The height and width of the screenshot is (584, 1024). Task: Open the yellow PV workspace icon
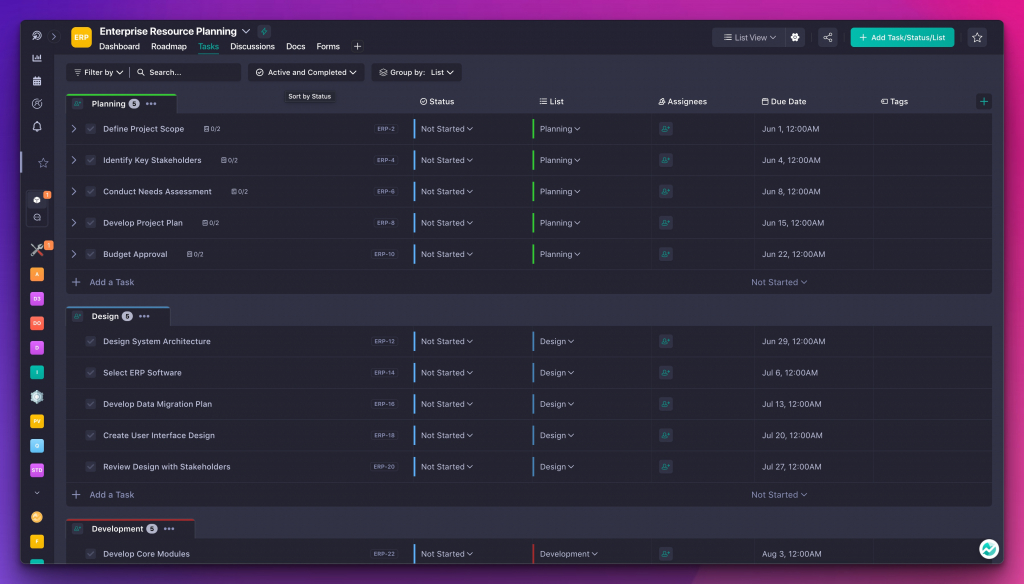37,421
